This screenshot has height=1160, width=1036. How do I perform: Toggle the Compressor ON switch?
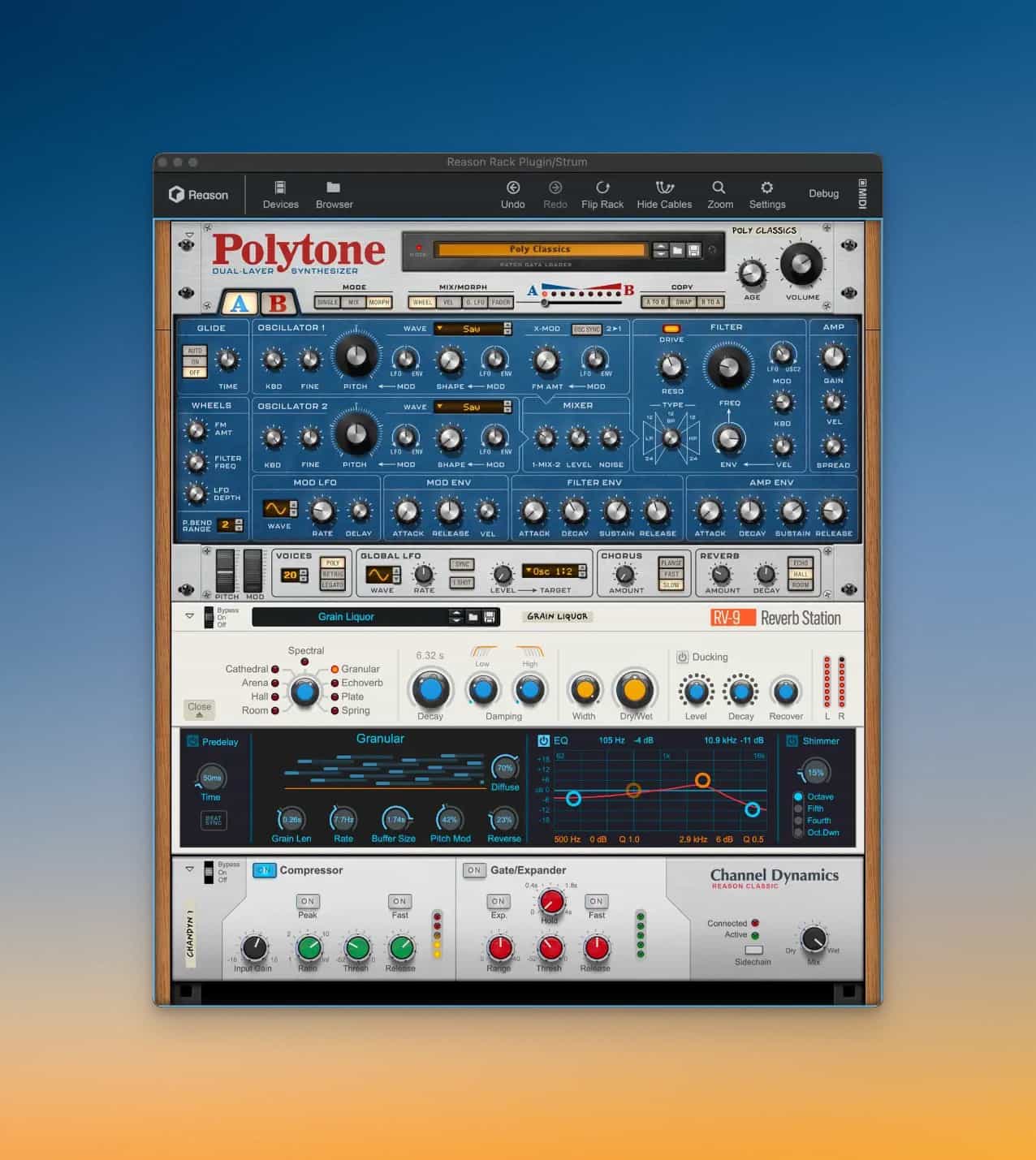click(x=264, y=870)
